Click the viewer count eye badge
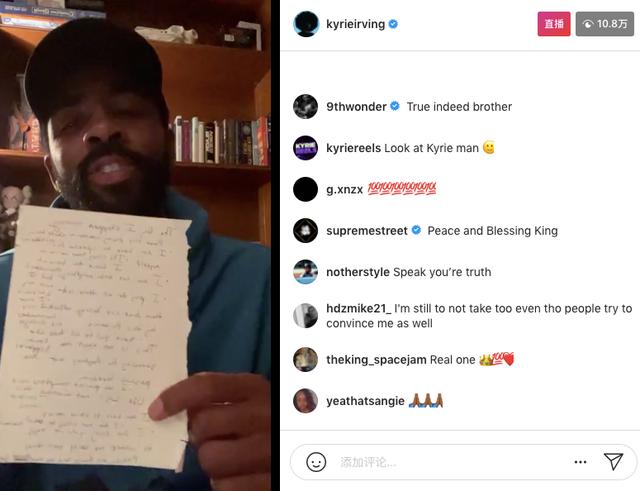The image size is (640, 491). tap(605, 24)
